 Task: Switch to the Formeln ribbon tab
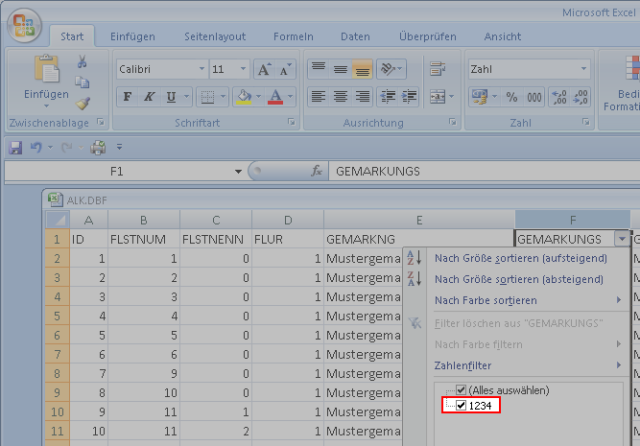pos(293,37)
